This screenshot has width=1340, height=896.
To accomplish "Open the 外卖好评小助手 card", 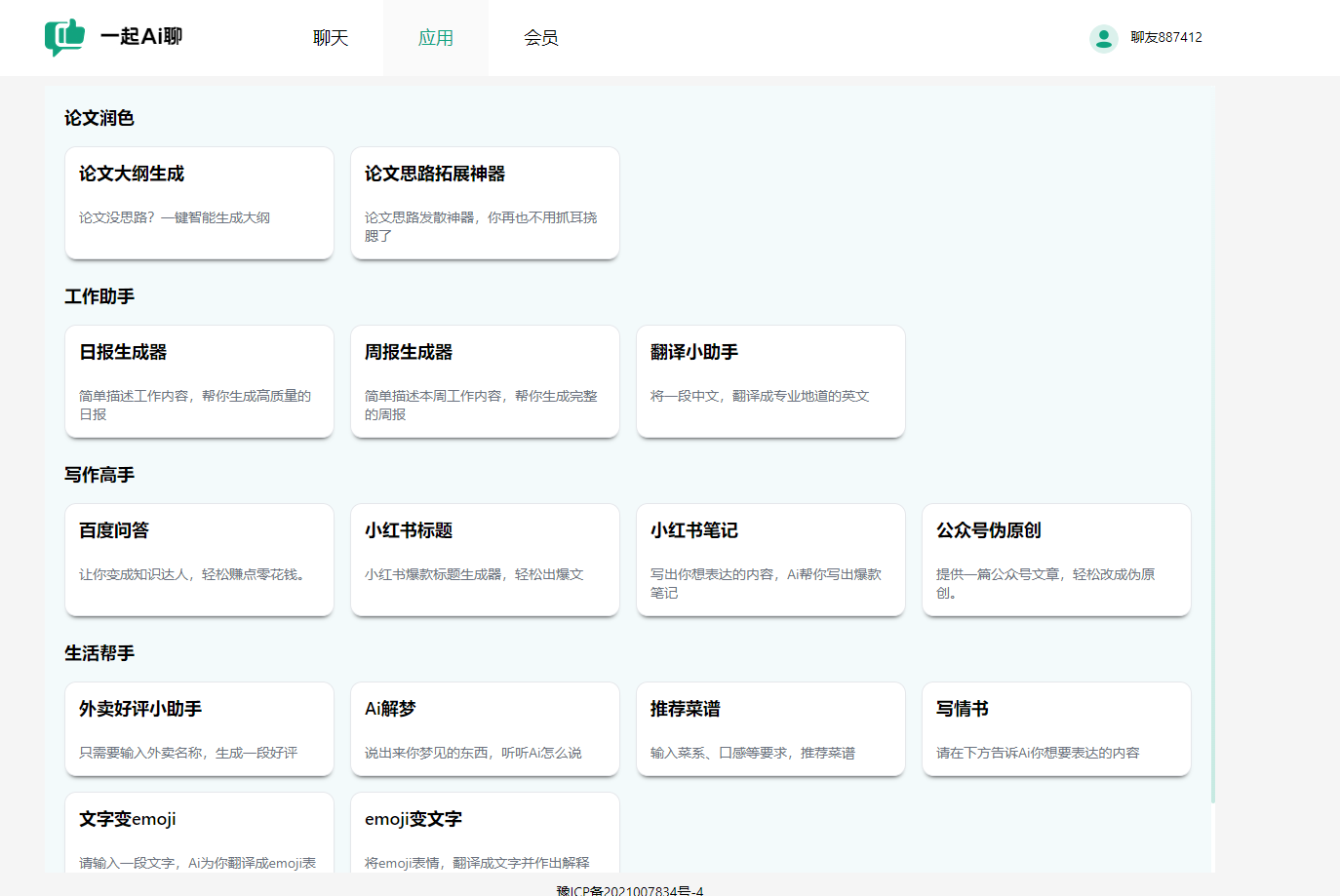I will pyautogui.click(x=199, y=729).
